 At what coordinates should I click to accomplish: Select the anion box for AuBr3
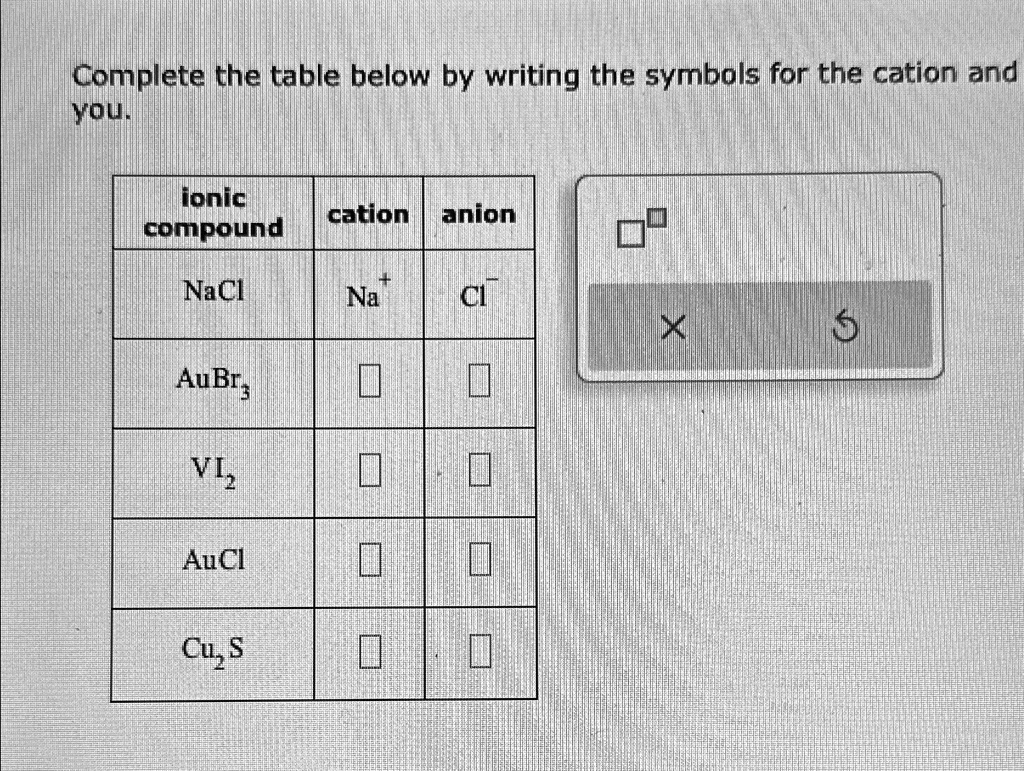point(478,381)
